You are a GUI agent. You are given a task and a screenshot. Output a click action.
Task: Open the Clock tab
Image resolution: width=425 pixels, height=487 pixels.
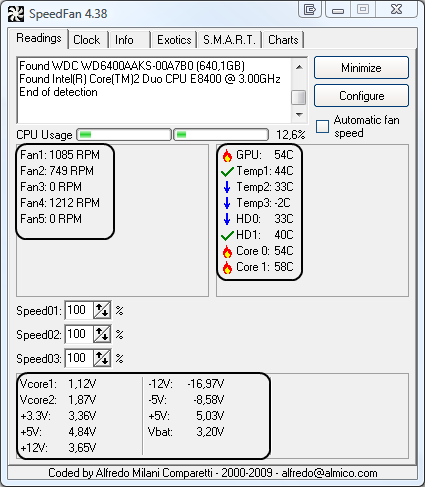tap(87, 40)
